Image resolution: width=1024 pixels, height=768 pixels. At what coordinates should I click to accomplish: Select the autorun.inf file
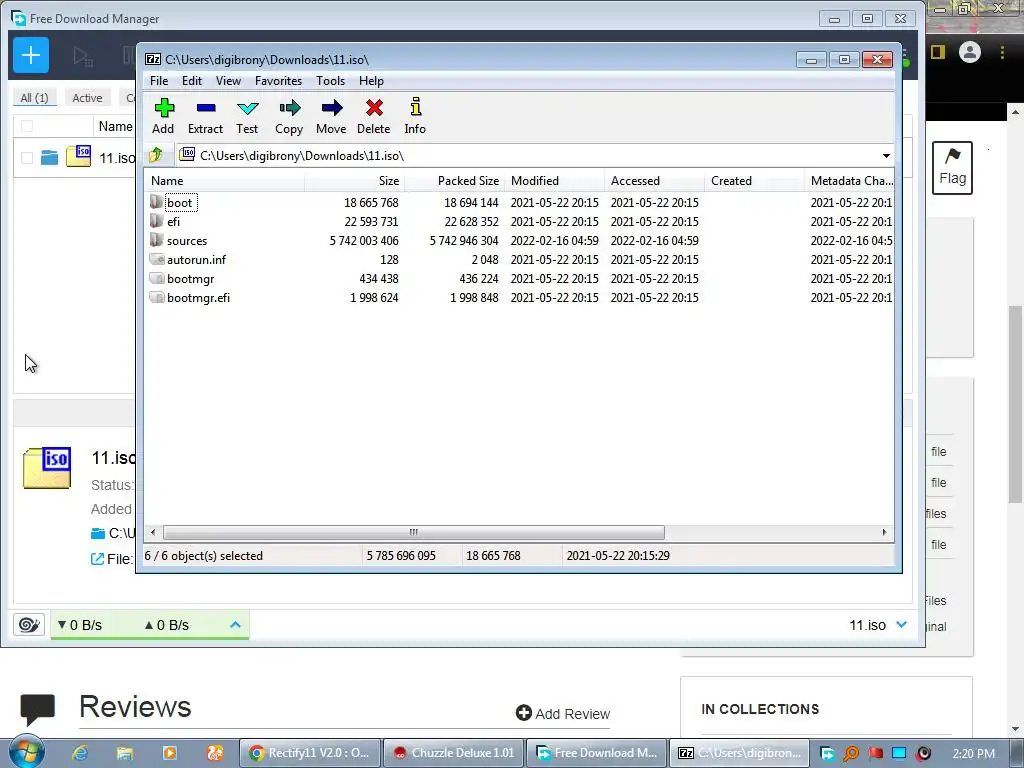tap(519, 259)
